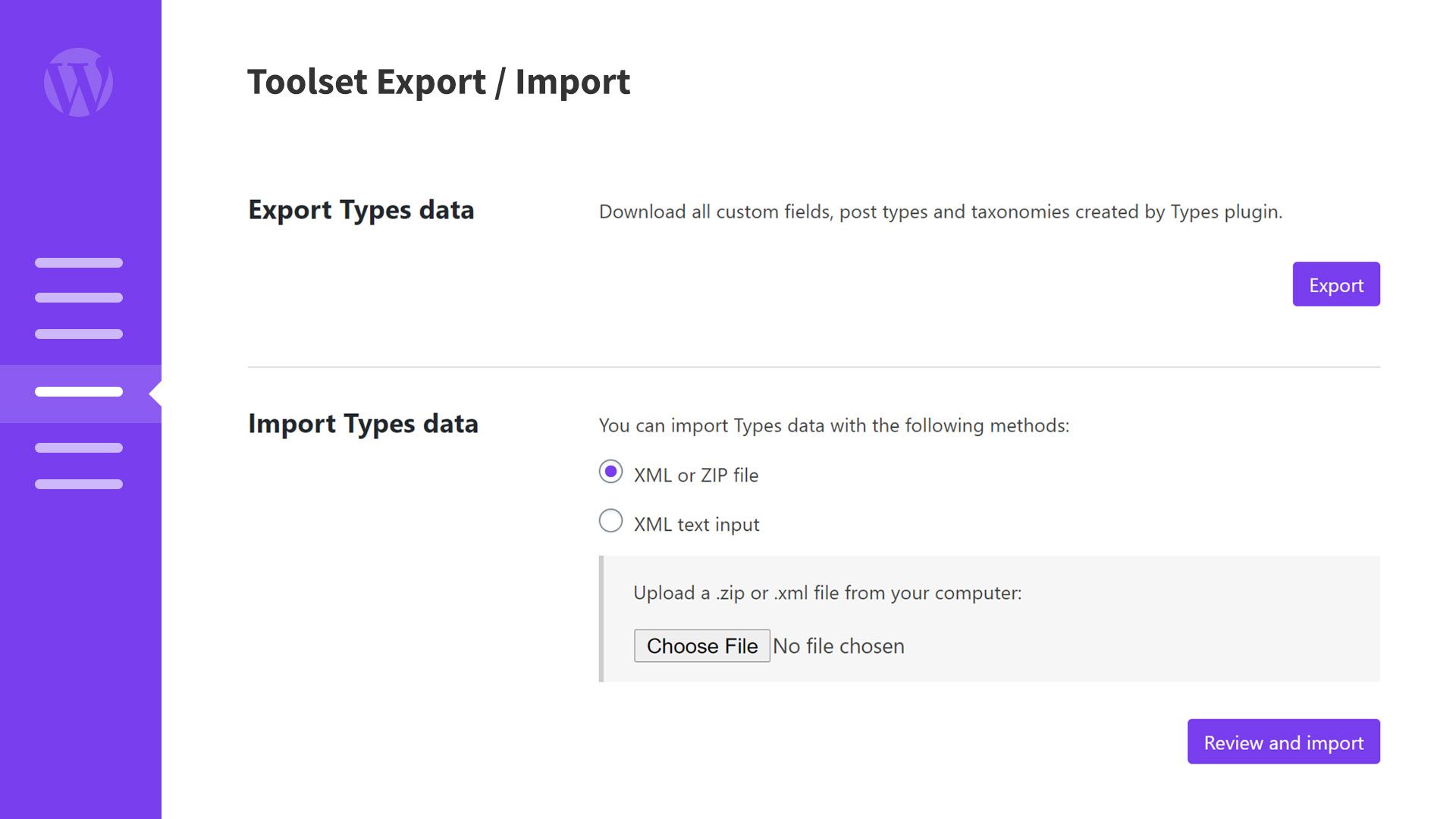Image resolution: width=1456 pixels, height=819 pixels.
Task: Open the last sidebar menu item
Action: (79, 484)
